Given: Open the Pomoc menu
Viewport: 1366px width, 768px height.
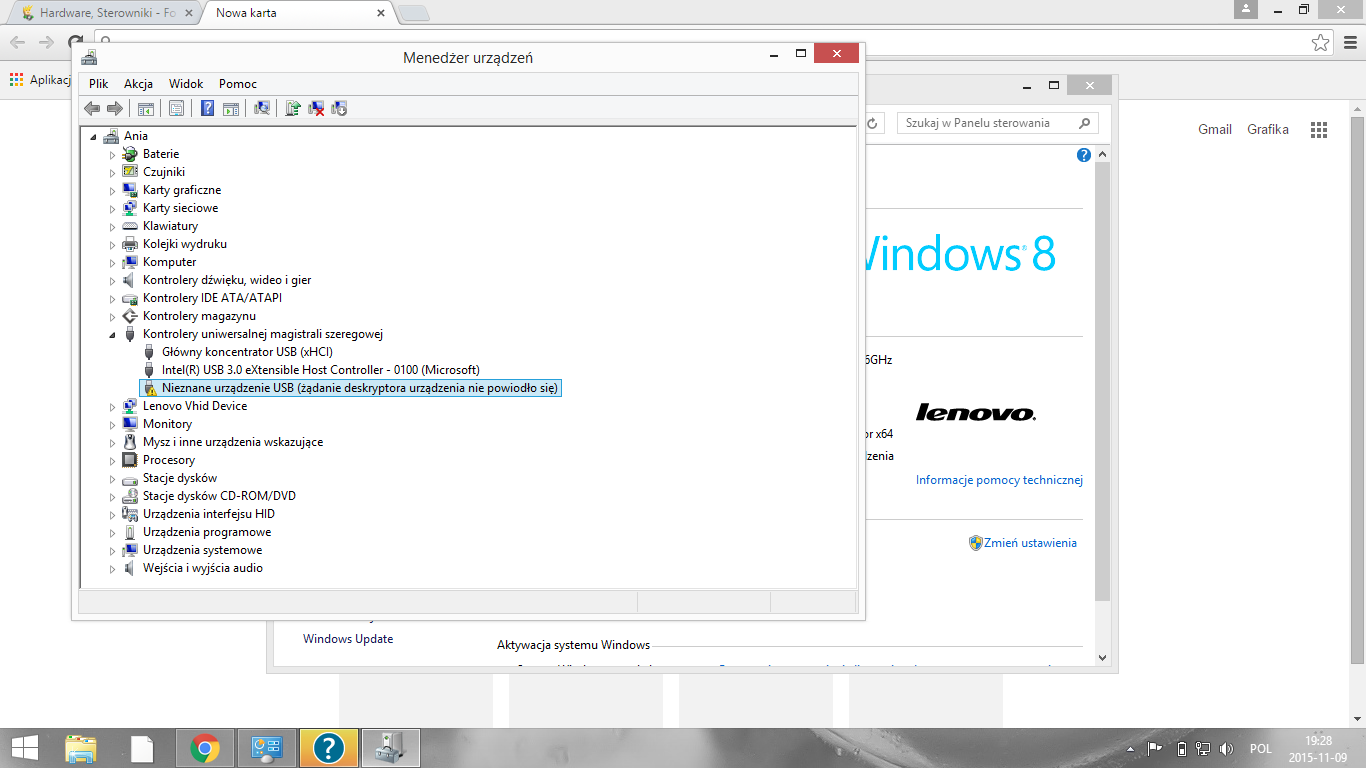Looking at the screenshot, I should (238, 84).
